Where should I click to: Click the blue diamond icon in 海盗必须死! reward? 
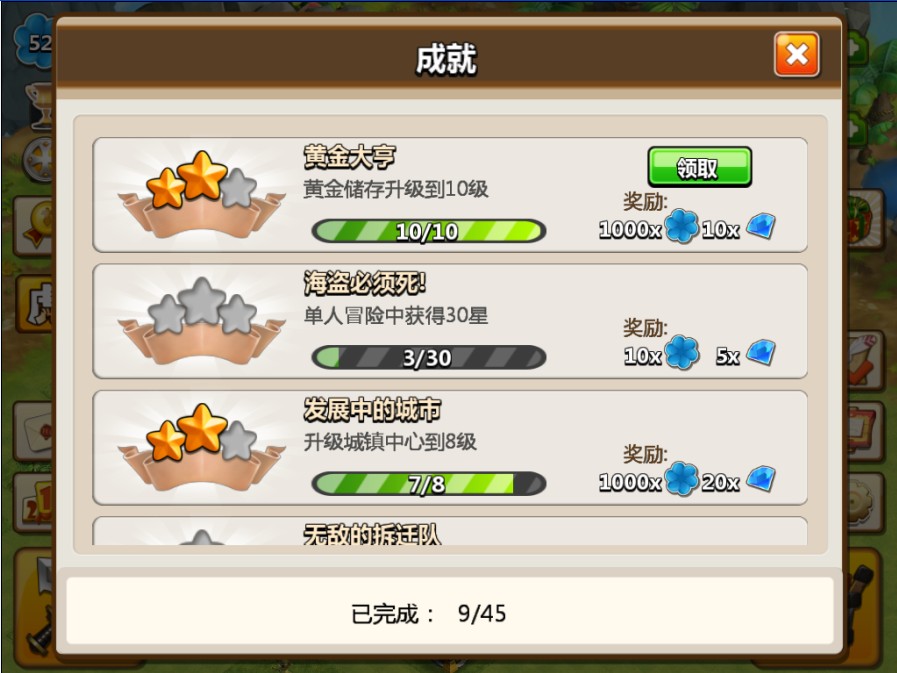click(x=761, y=353)
